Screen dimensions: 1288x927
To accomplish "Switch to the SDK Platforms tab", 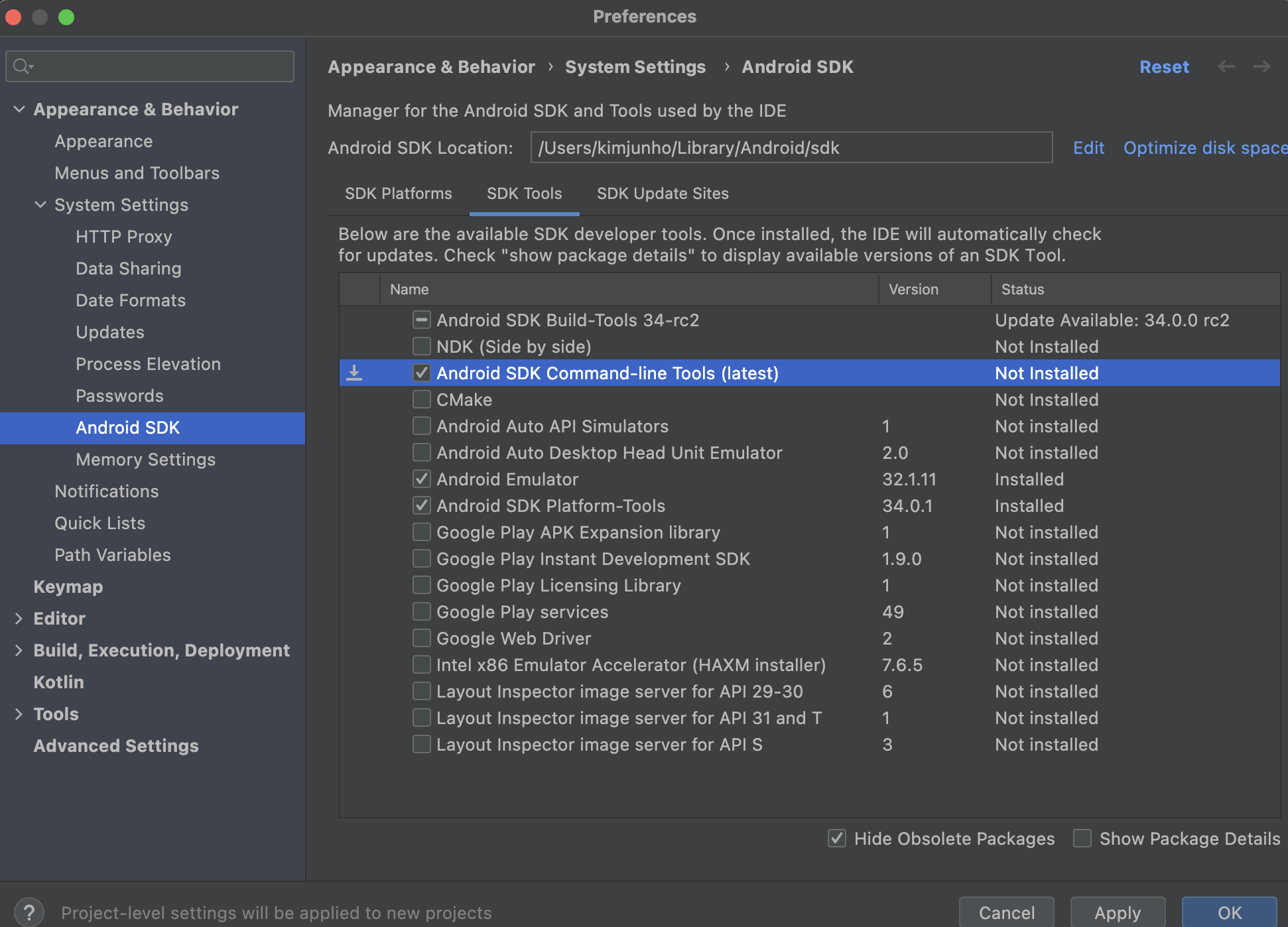I will [398, 194].
